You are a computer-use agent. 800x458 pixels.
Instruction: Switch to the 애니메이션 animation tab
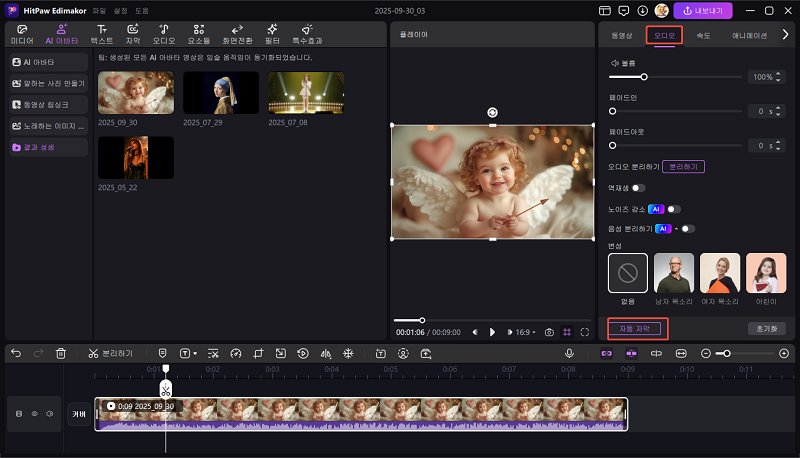749,35
